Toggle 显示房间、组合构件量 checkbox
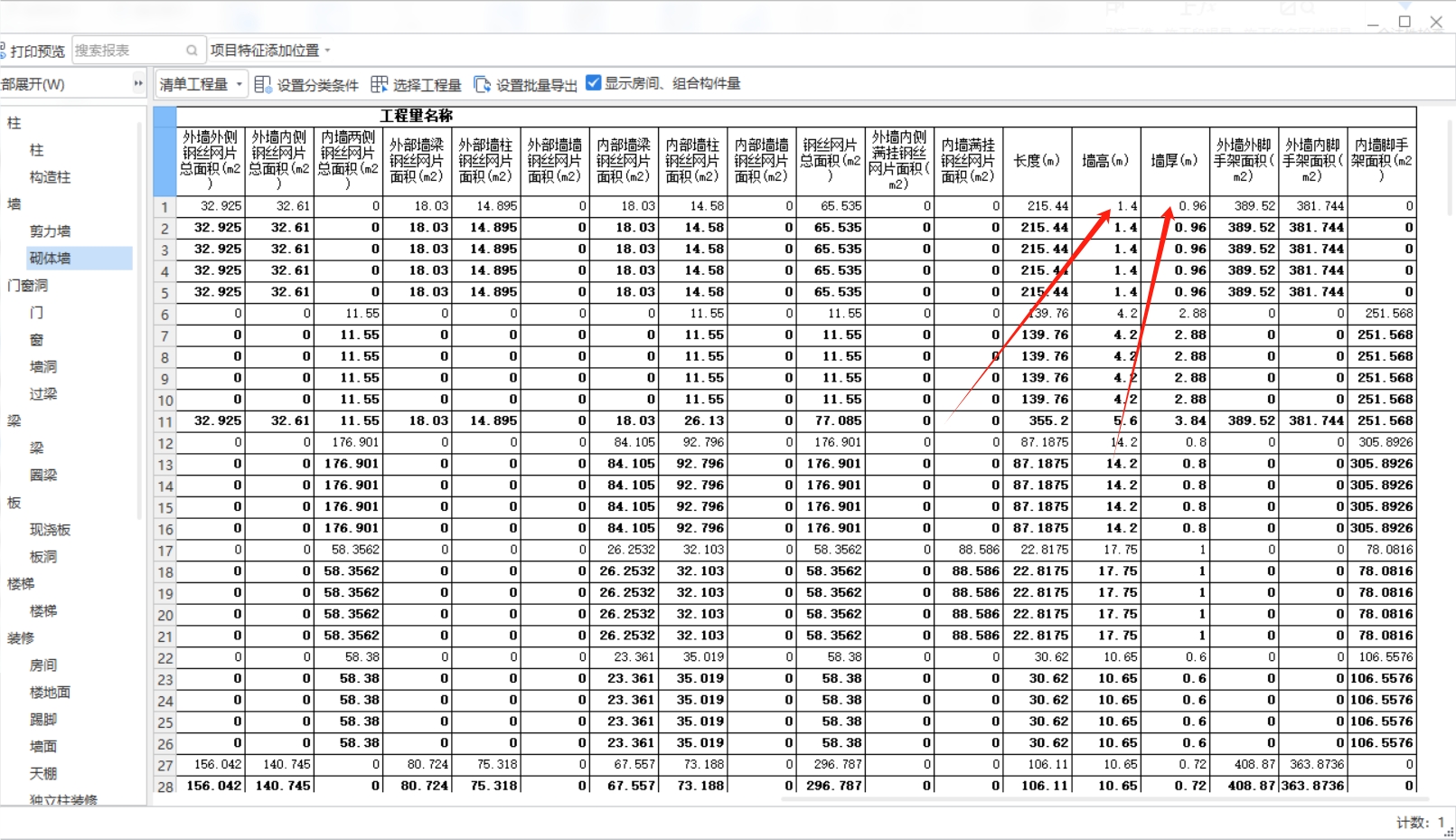Screen dimensions: 1456x840 coord(594,83)
